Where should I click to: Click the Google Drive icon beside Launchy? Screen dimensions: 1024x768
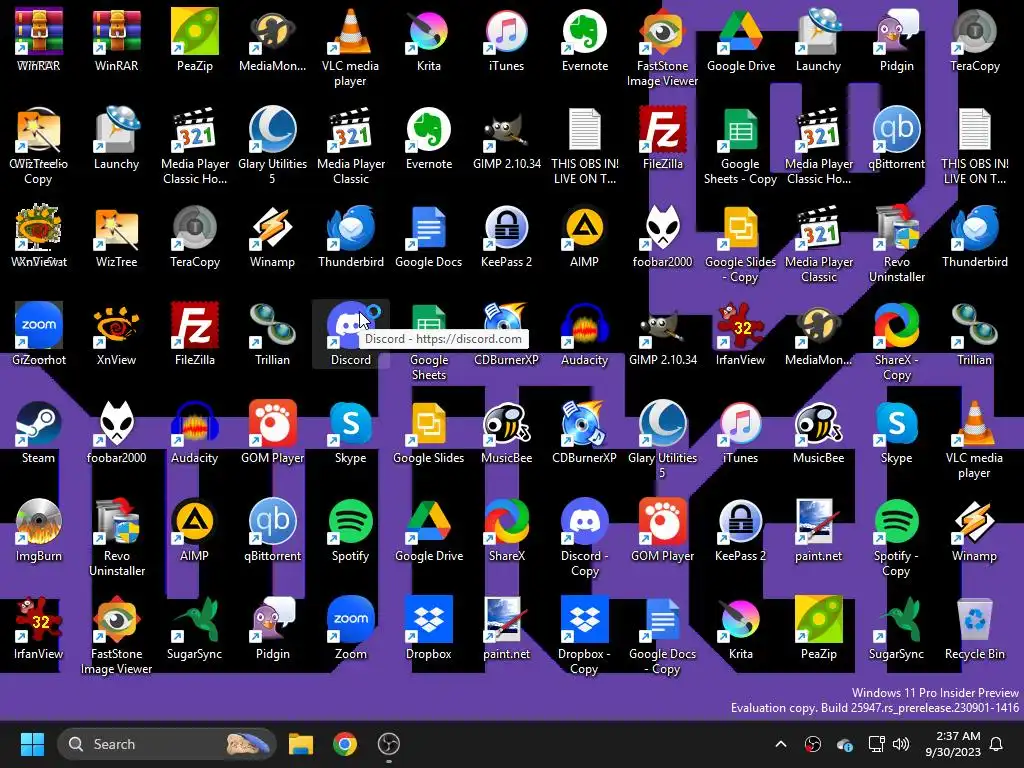[x=741, y=40]
